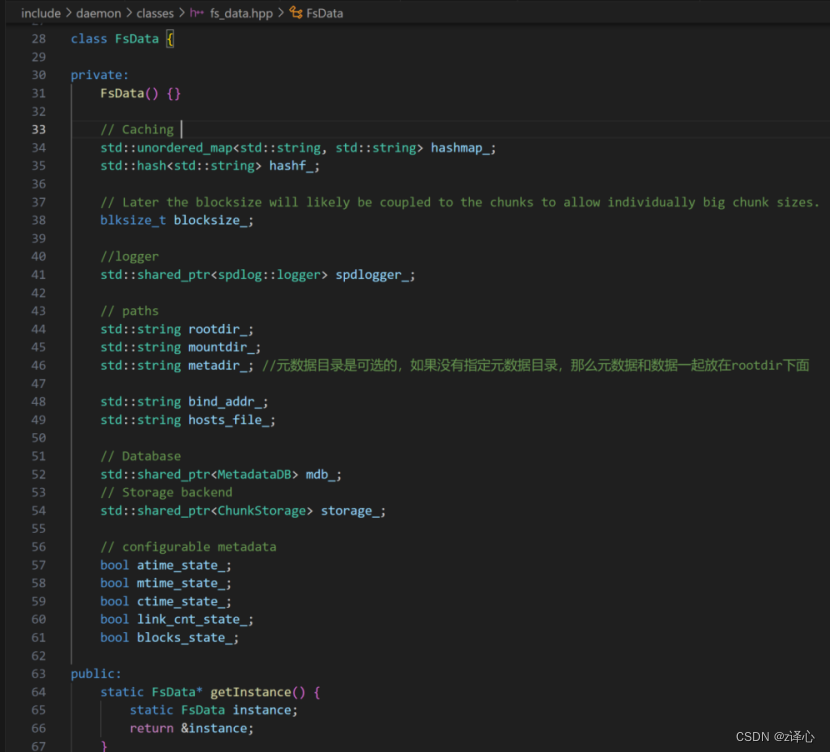
Task: Click the spdlogger_ member variable
Action: 374,274
